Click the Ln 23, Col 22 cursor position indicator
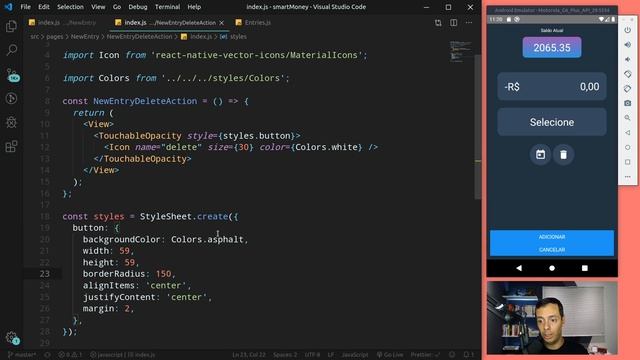 coord(249,355)
